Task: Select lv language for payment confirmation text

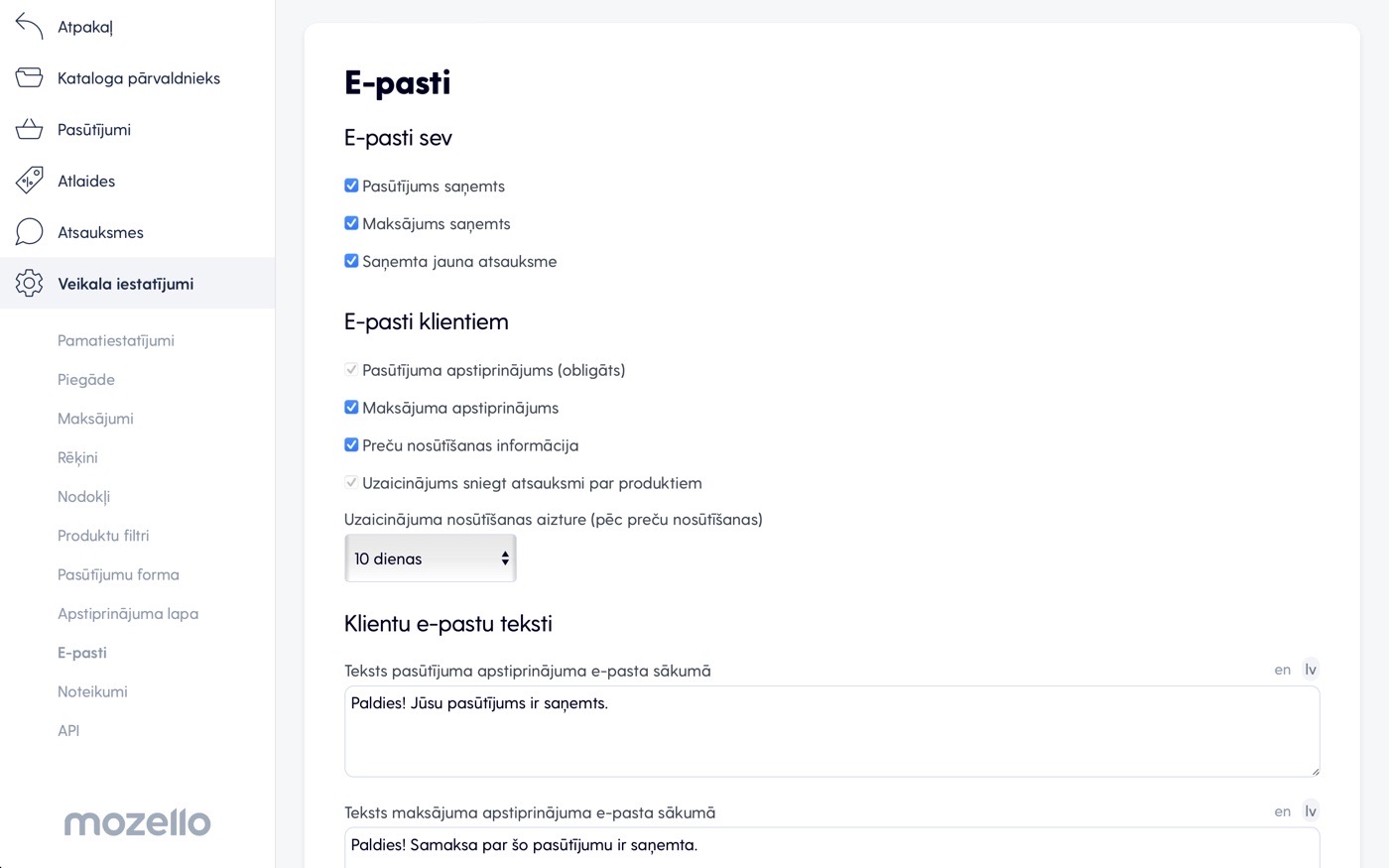Action: pos(1311,811)
